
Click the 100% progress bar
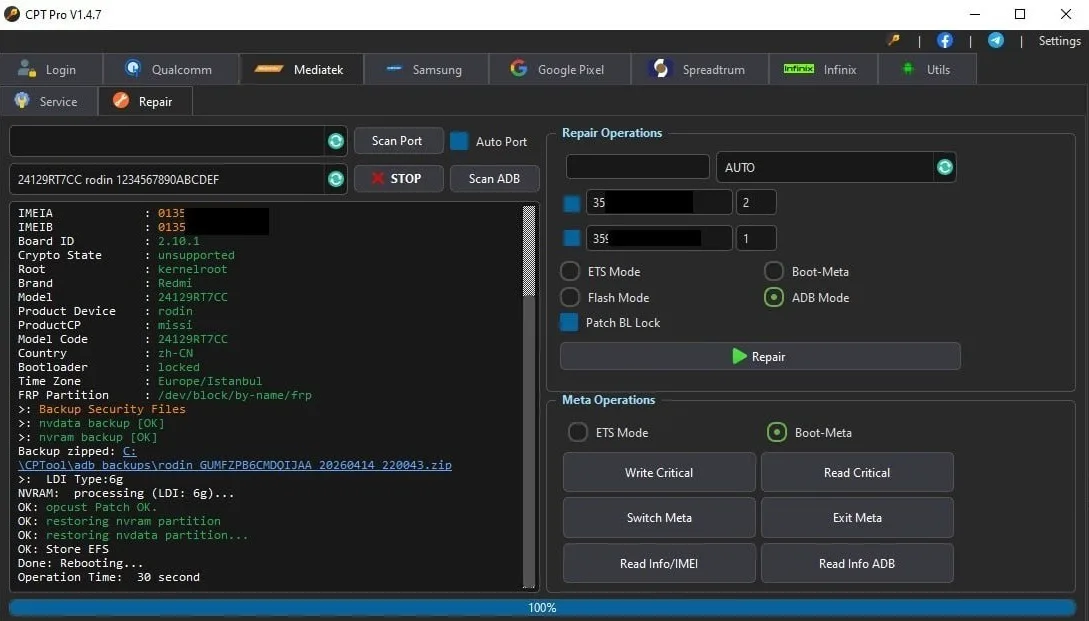click(542, 608)
